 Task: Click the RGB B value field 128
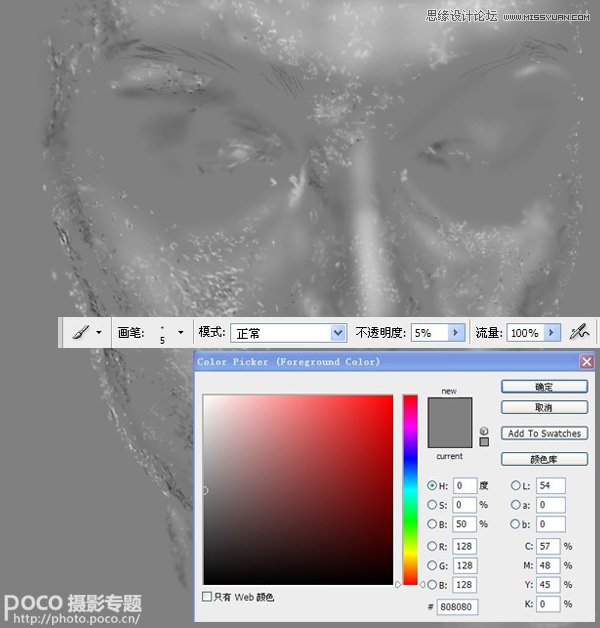click(465, 585)
